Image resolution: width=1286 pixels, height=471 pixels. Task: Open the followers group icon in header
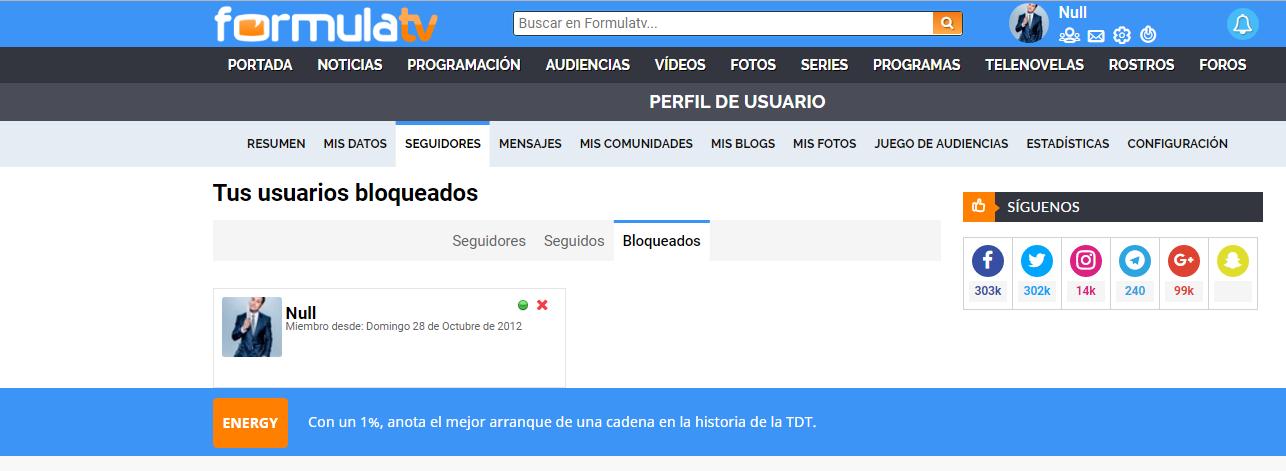click(x=1069, y=36)
